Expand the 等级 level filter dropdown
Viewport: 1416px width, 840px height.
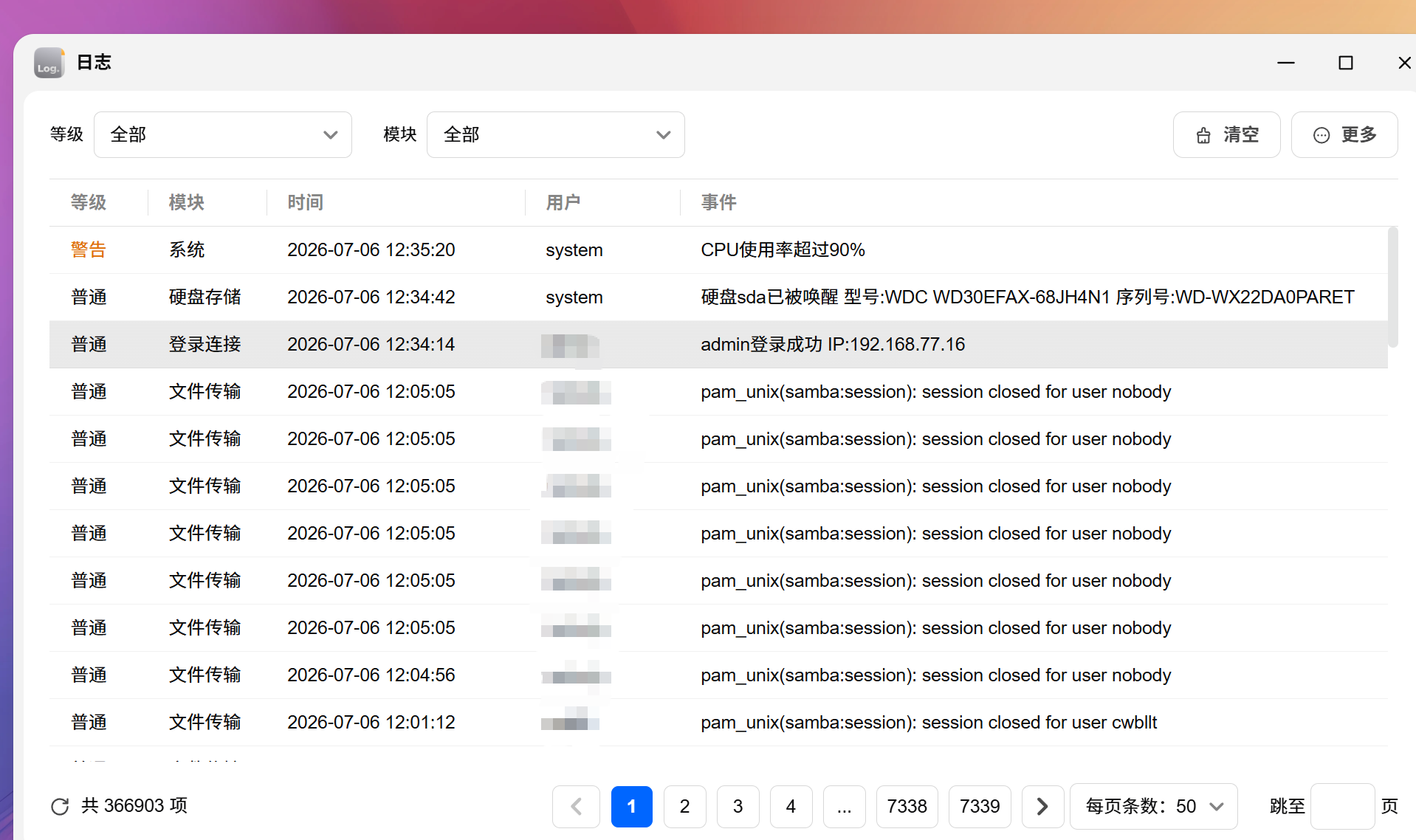tap(223, 134)
